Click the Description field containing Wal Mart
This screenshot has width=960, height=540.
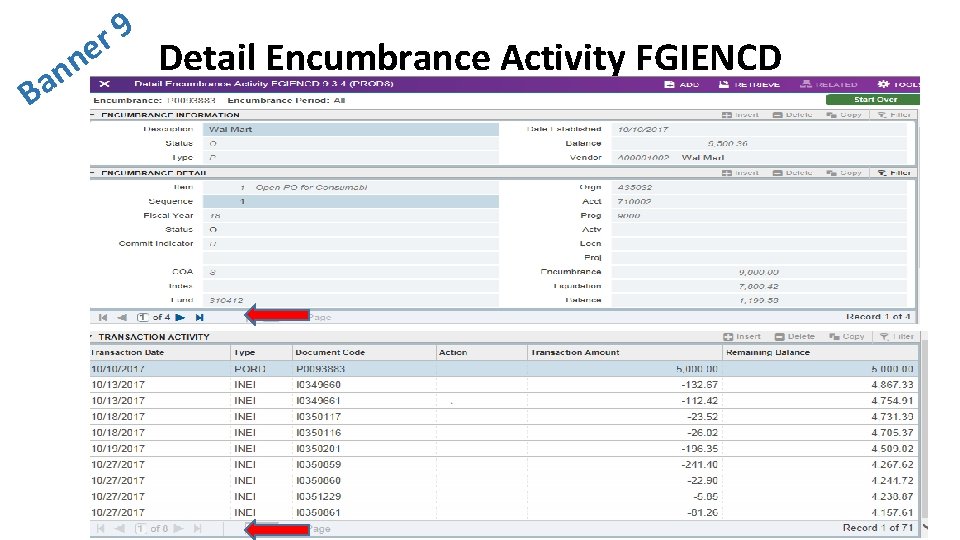(x=351, y=129)
